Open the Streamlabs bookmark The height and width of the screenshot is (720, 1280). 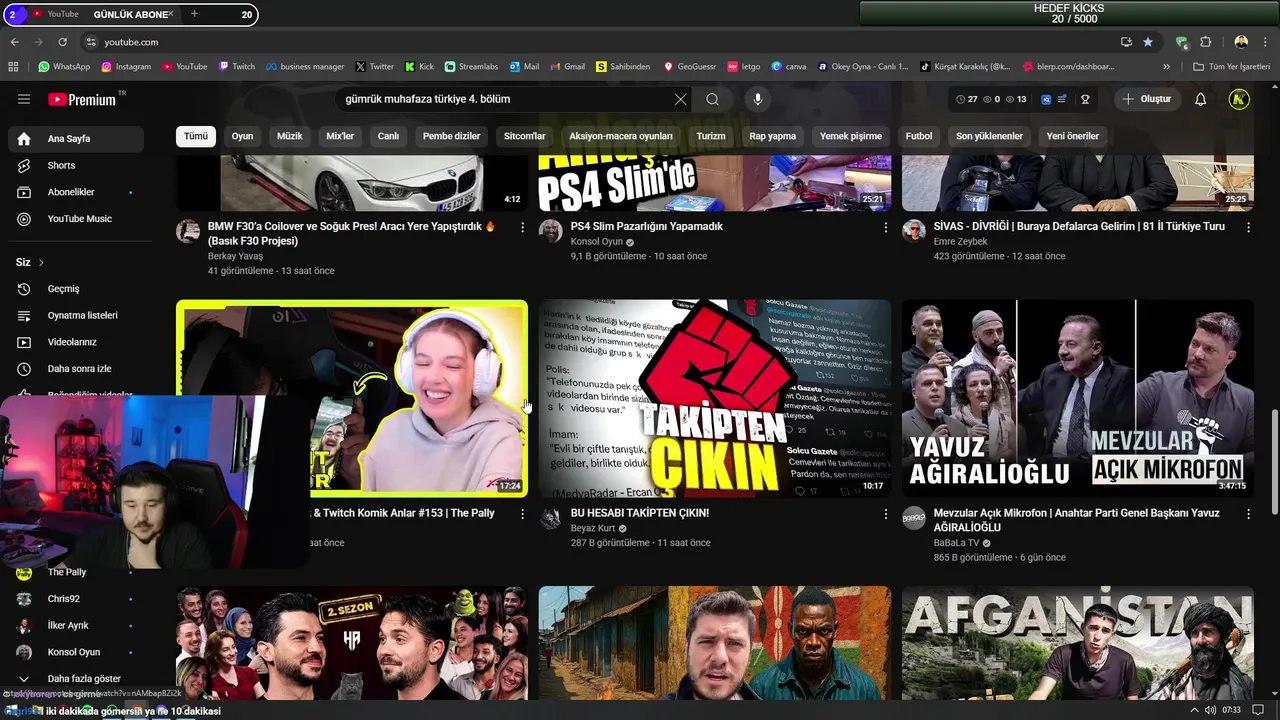(471, 67)
